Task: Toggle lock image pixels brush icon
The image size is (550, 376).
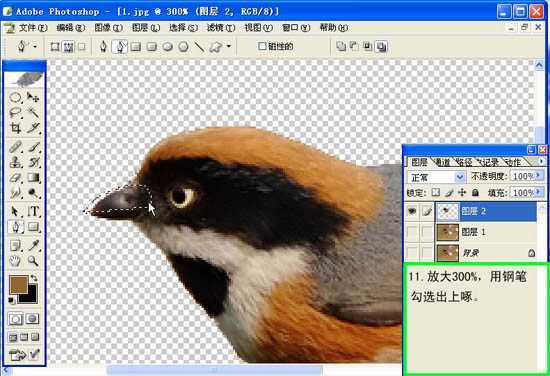Action: (x=449, y=192)
